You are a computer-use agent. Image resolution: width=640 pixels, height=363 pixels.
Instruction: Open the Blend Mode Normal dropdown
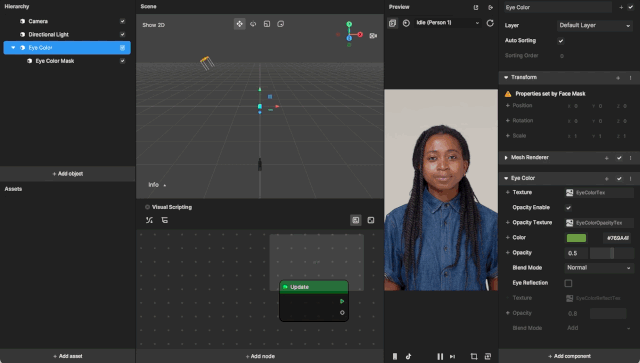pos(599,268)
